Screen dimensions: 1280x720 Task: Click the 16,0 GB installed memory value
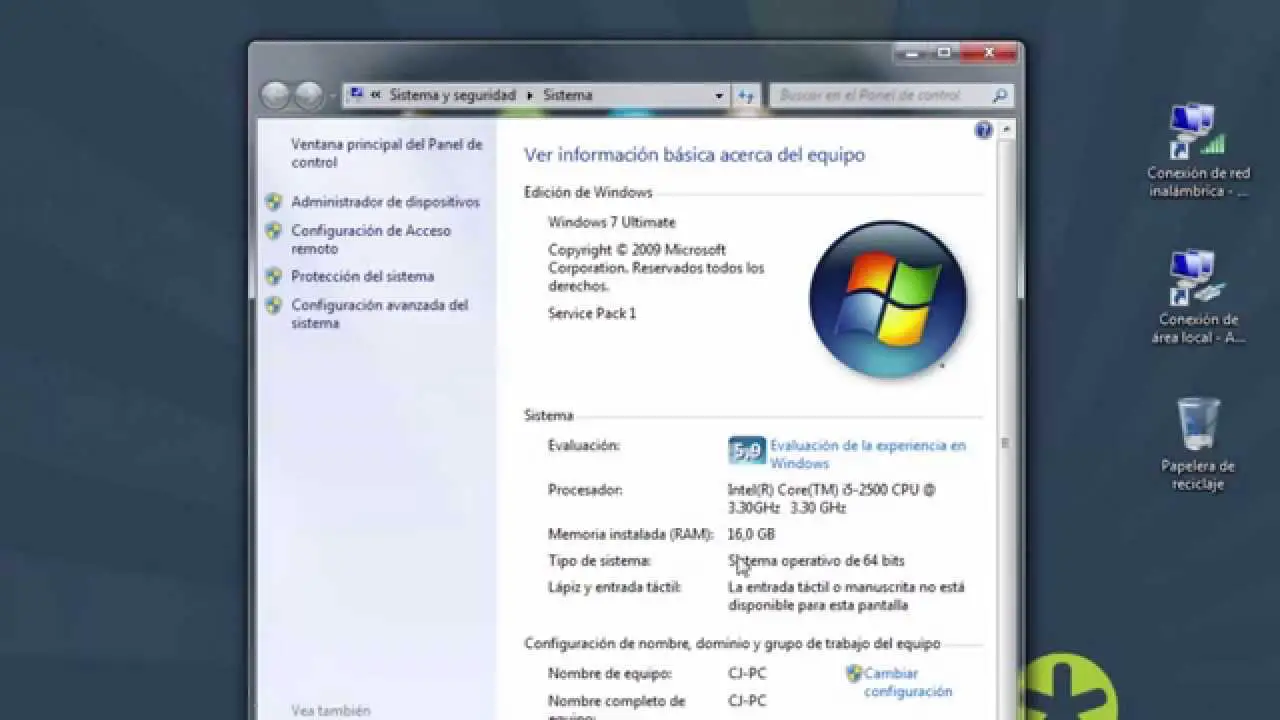tap(751, 534)
